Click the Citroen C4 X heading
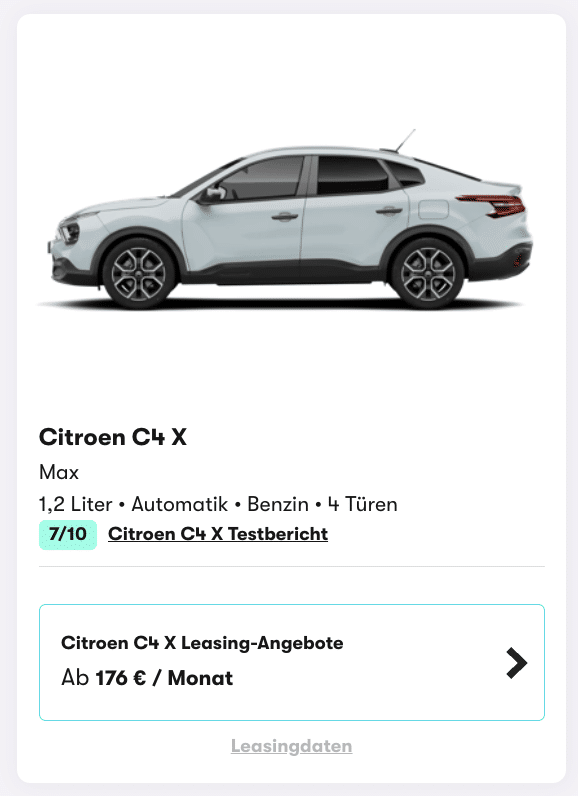 (113, 437)
